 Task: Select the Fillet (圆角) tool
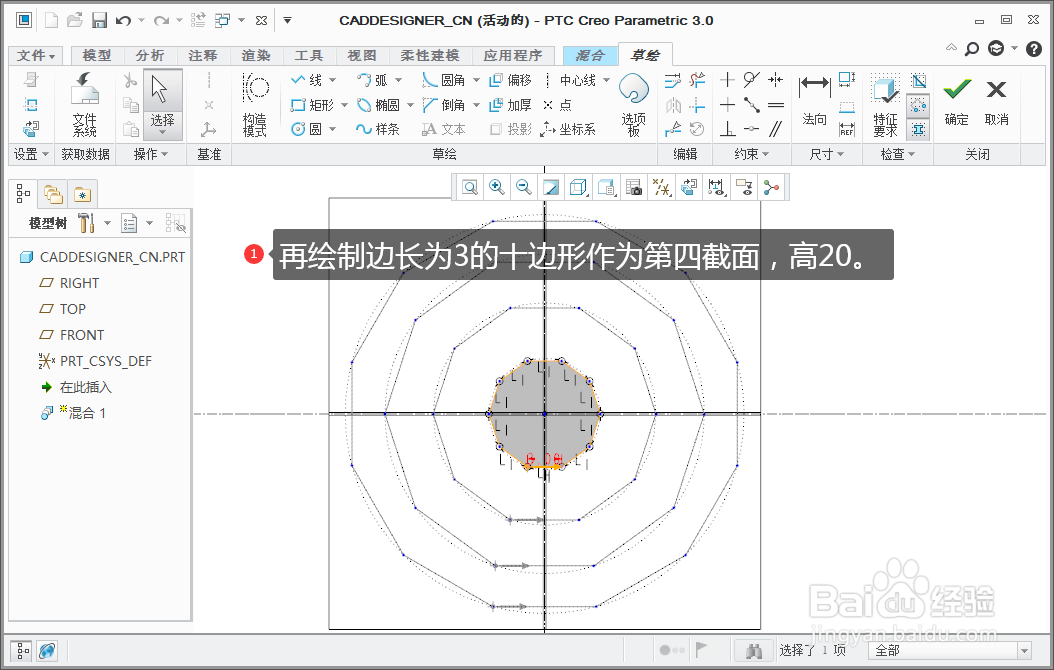444,80
